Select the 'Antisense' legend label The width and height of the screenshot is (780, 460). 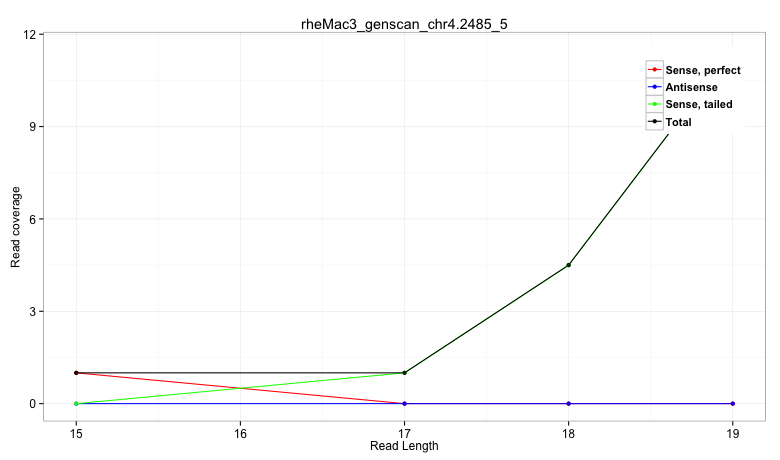[x=692, y=87]
